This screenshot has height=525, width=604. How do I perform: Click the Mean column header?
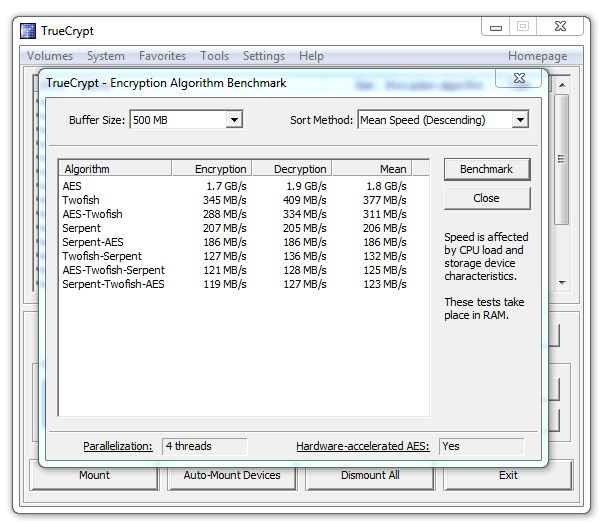click(372, 169)
